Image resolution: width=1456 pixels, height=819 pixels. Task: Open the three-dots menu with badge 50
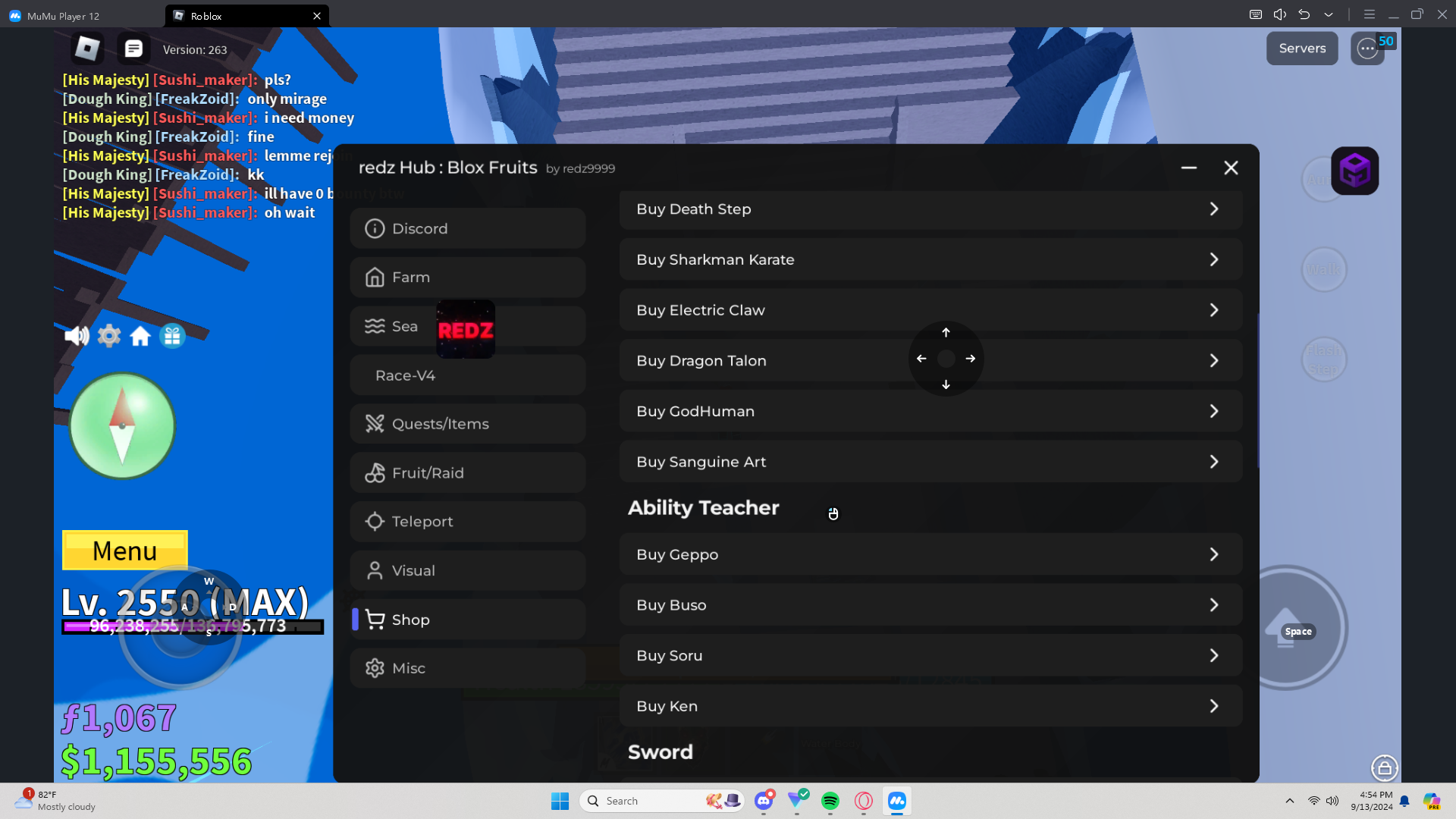tap(1367, 49)
